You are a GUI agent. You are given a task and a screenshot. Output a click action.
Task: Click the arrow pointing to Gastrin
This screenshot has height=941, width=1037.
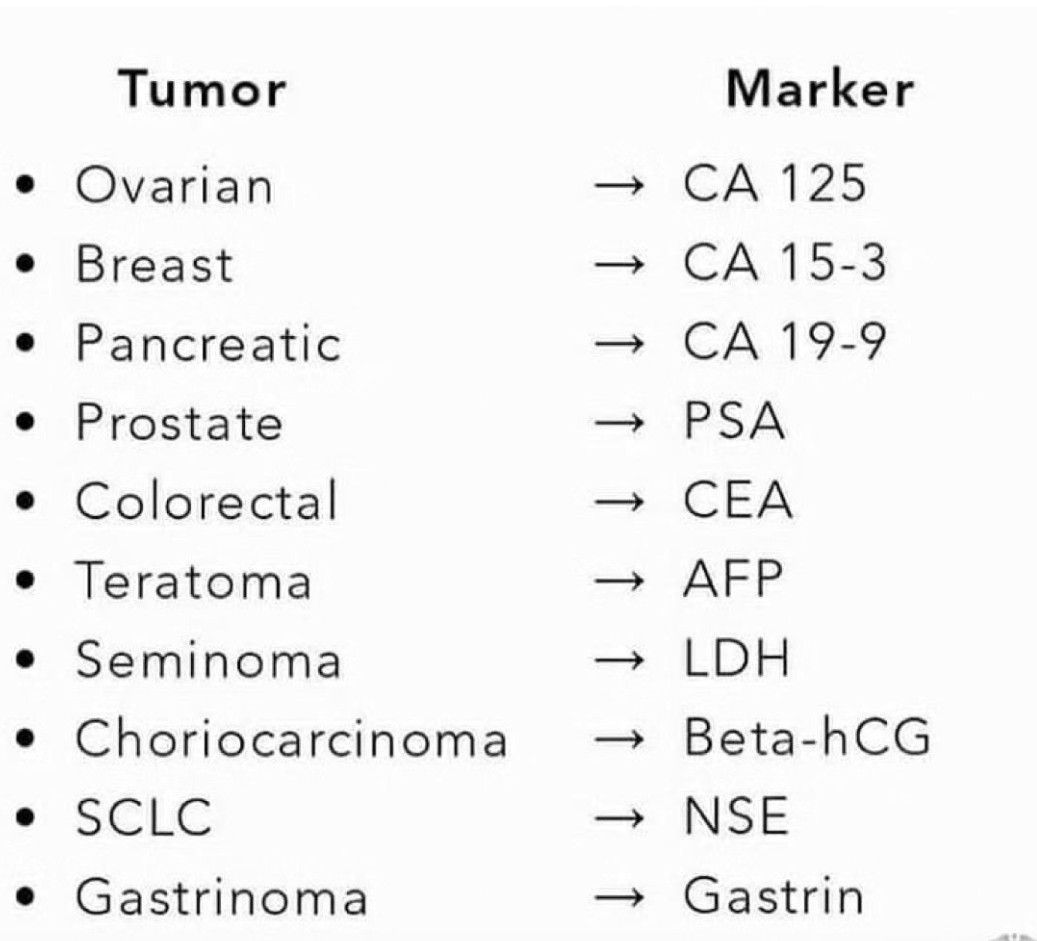(615, 897)
